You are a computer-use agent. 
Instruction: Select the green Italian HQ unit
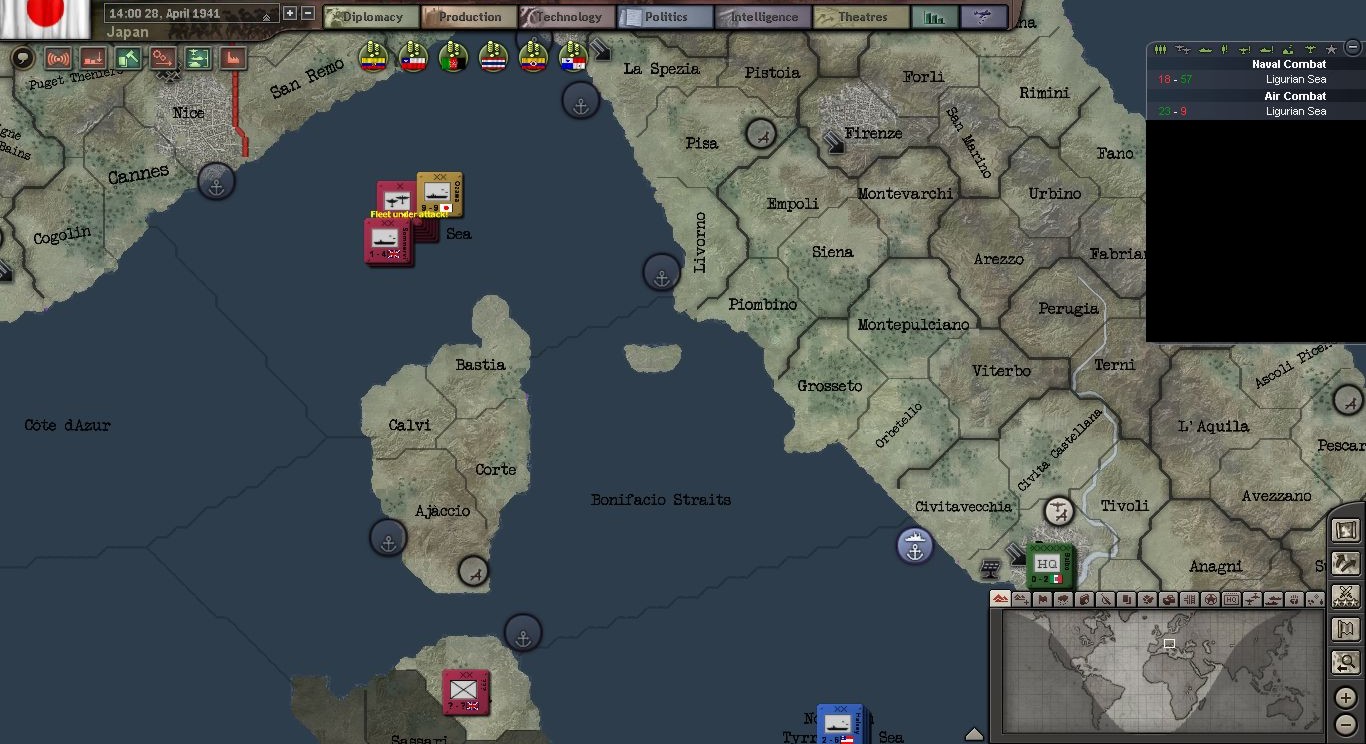1048,565
